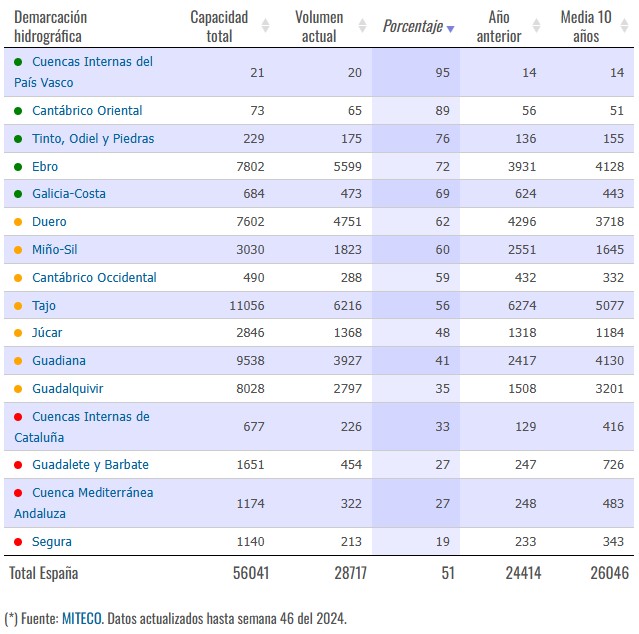Select Duero current volume 4751
This screenshot has height=634, width=639.
click(x=348, y=222)
